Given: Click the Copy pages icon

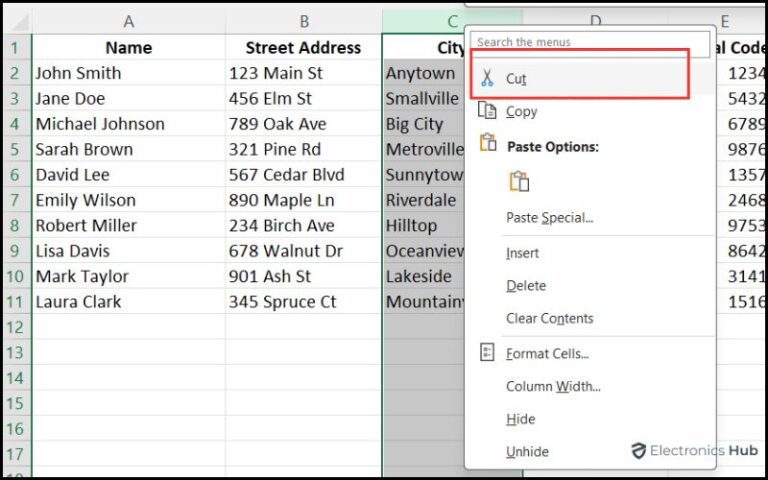Looking at the screenshot, I should tap(487, 111).
